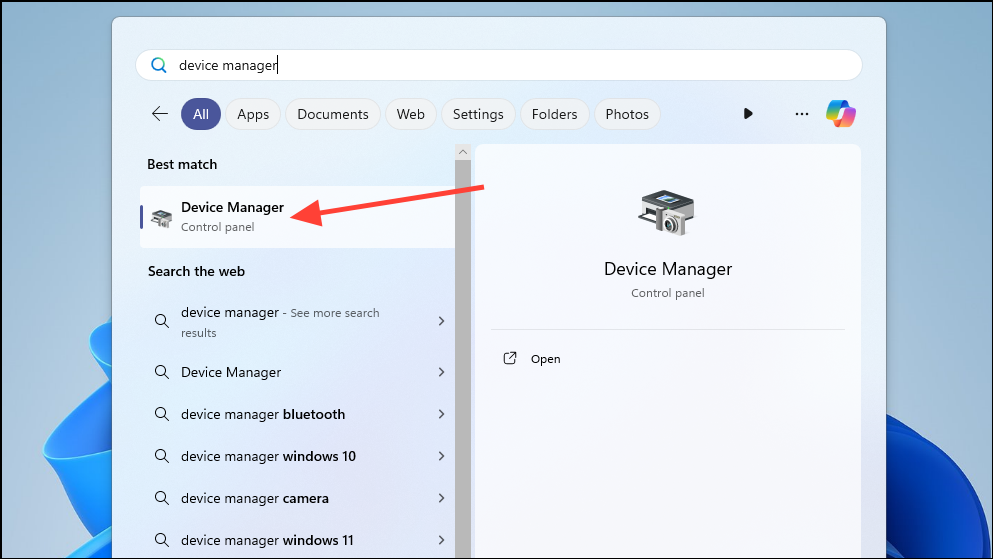Image resolution: width=993 pixels, height=559 pixels.
Task: Switch to the Apps filter tab
Action: pyautogui.click(x=253, y=114)
